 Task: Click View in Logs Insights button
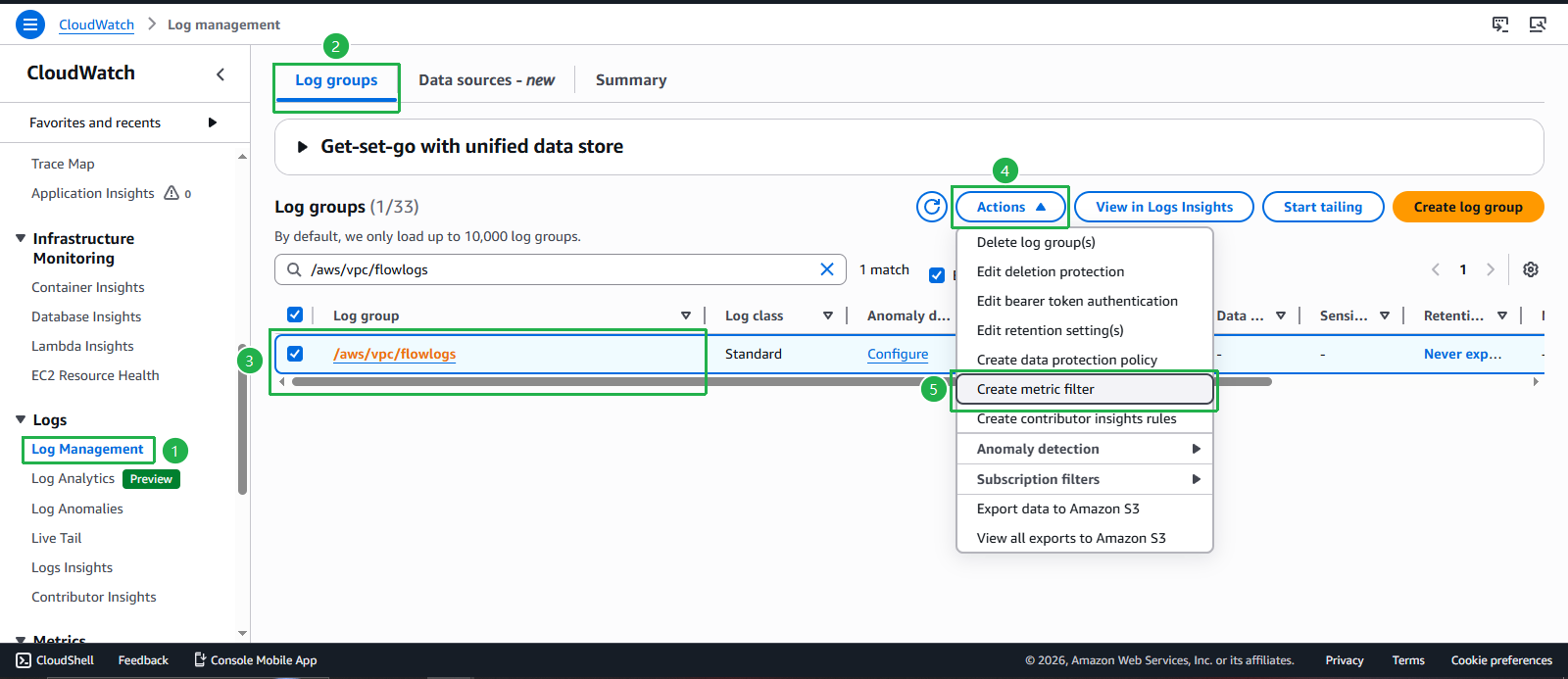coord(1164,207)
